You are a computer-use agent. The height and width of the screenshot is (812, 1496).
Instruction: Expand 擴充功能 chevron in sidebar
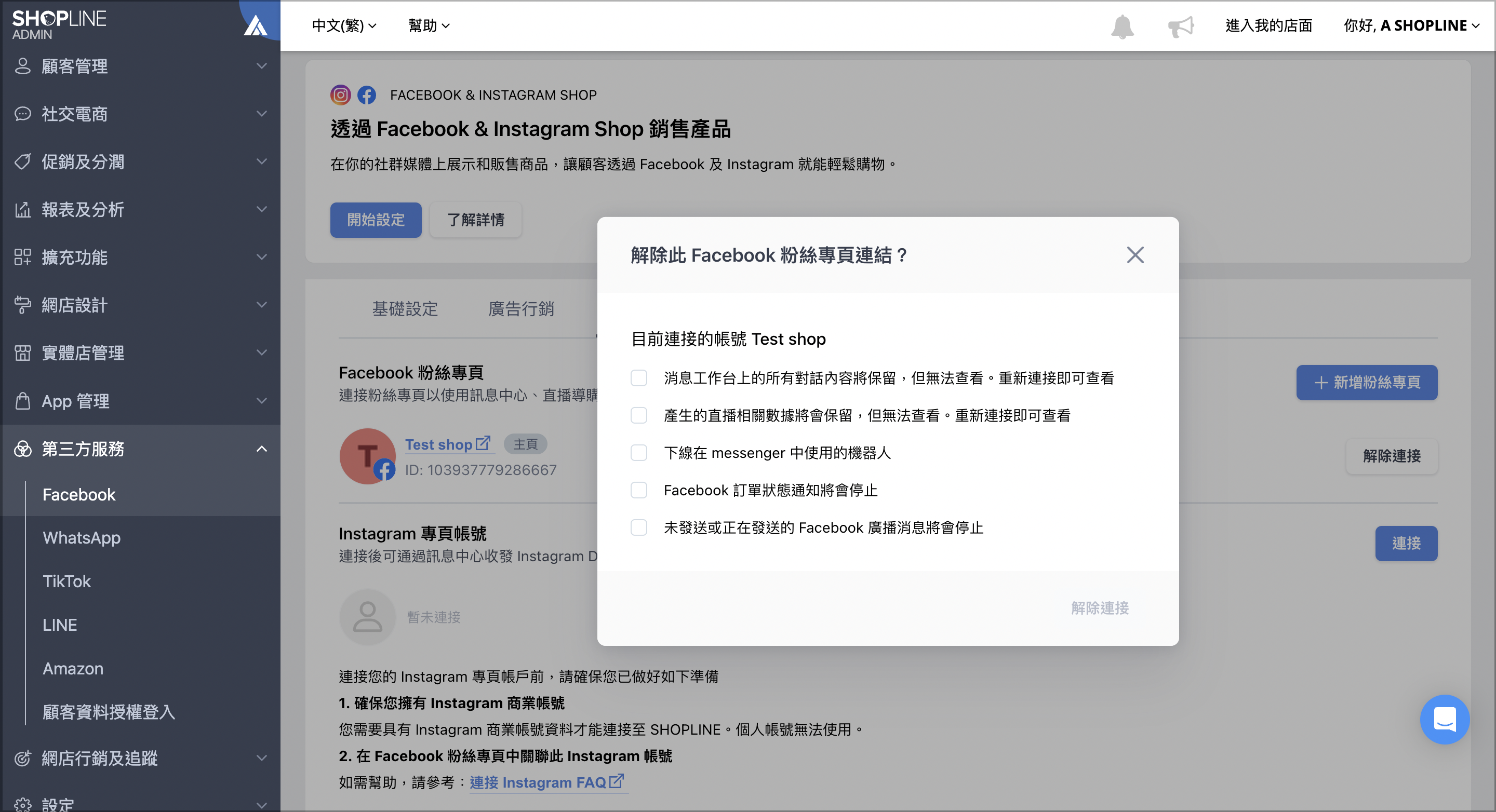tap(262, 257)
